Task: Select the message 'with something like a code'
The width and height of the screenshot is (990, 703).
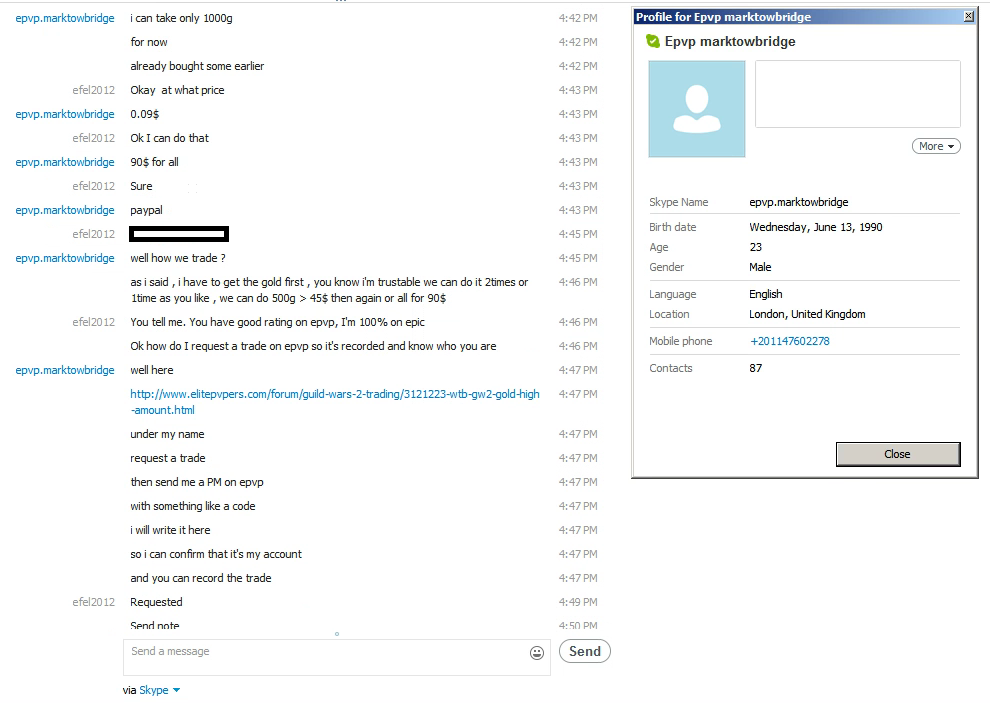Action: point(193,506)
